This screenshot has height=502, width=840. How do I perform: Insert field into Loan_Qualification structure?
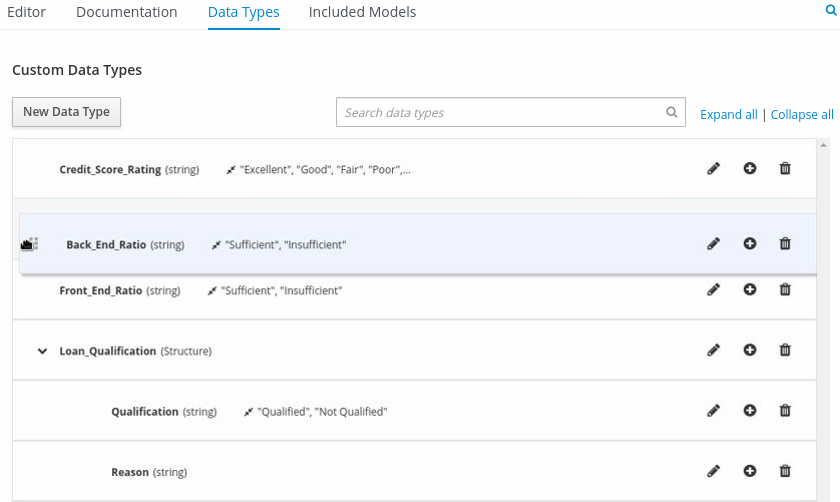749,351
